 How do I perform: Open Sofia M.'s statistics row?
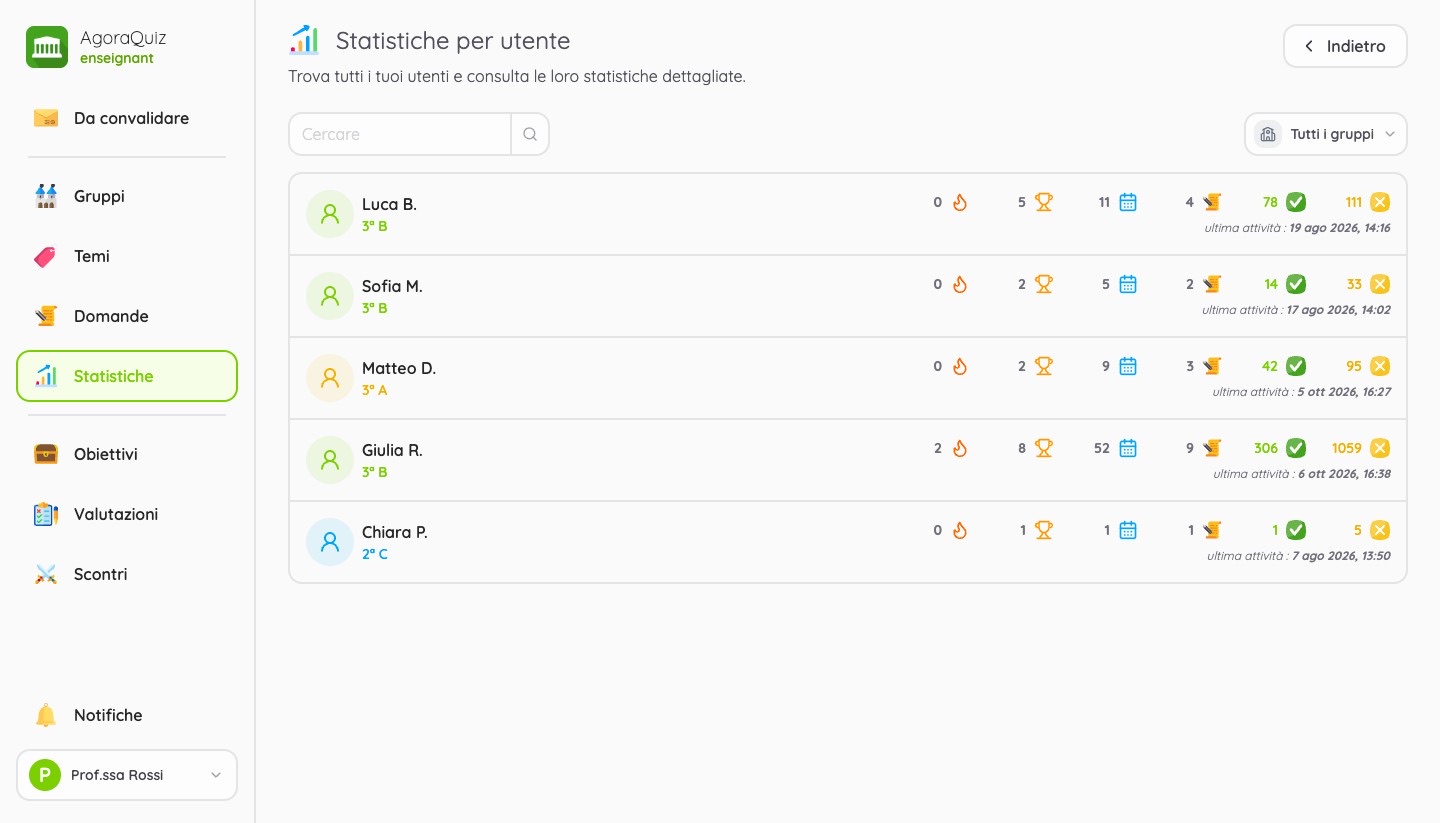click(848, 296)
